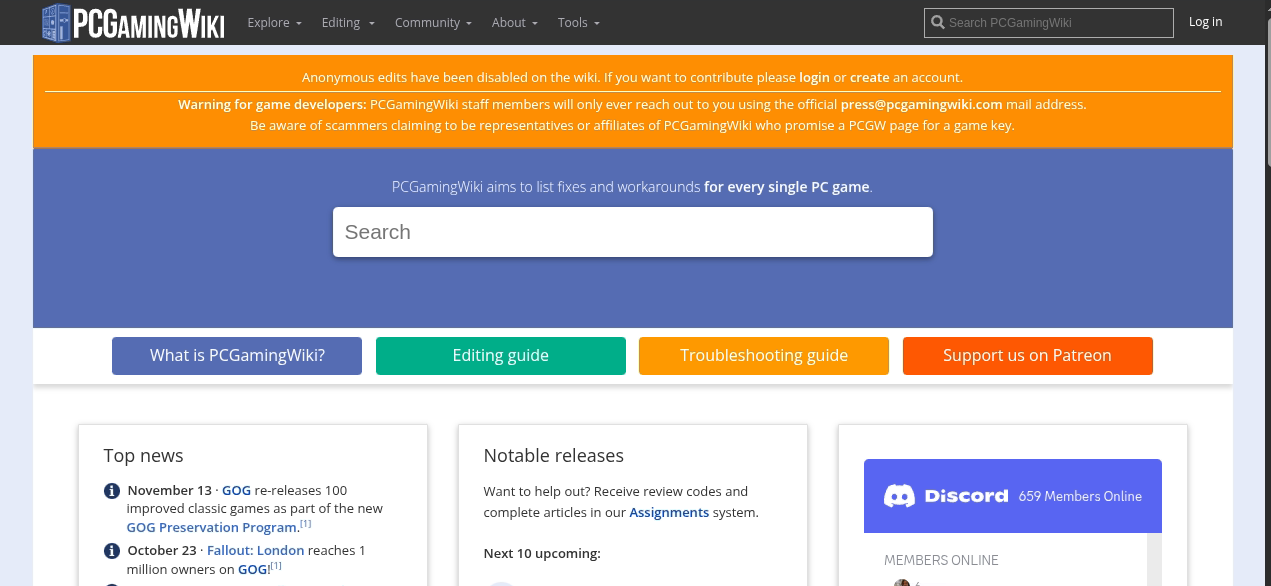The width and height of the screenshot is (1271, 586).
Task: Click the Log in link
Action: coord(1205,22)
